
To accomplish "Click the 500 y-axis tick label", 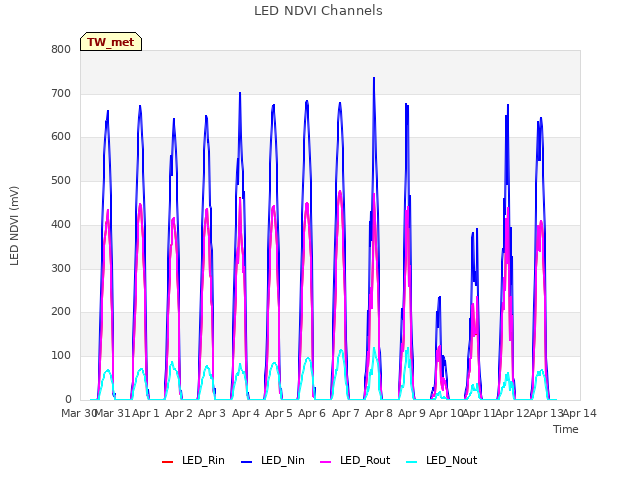I will click(x=61, y=181).
